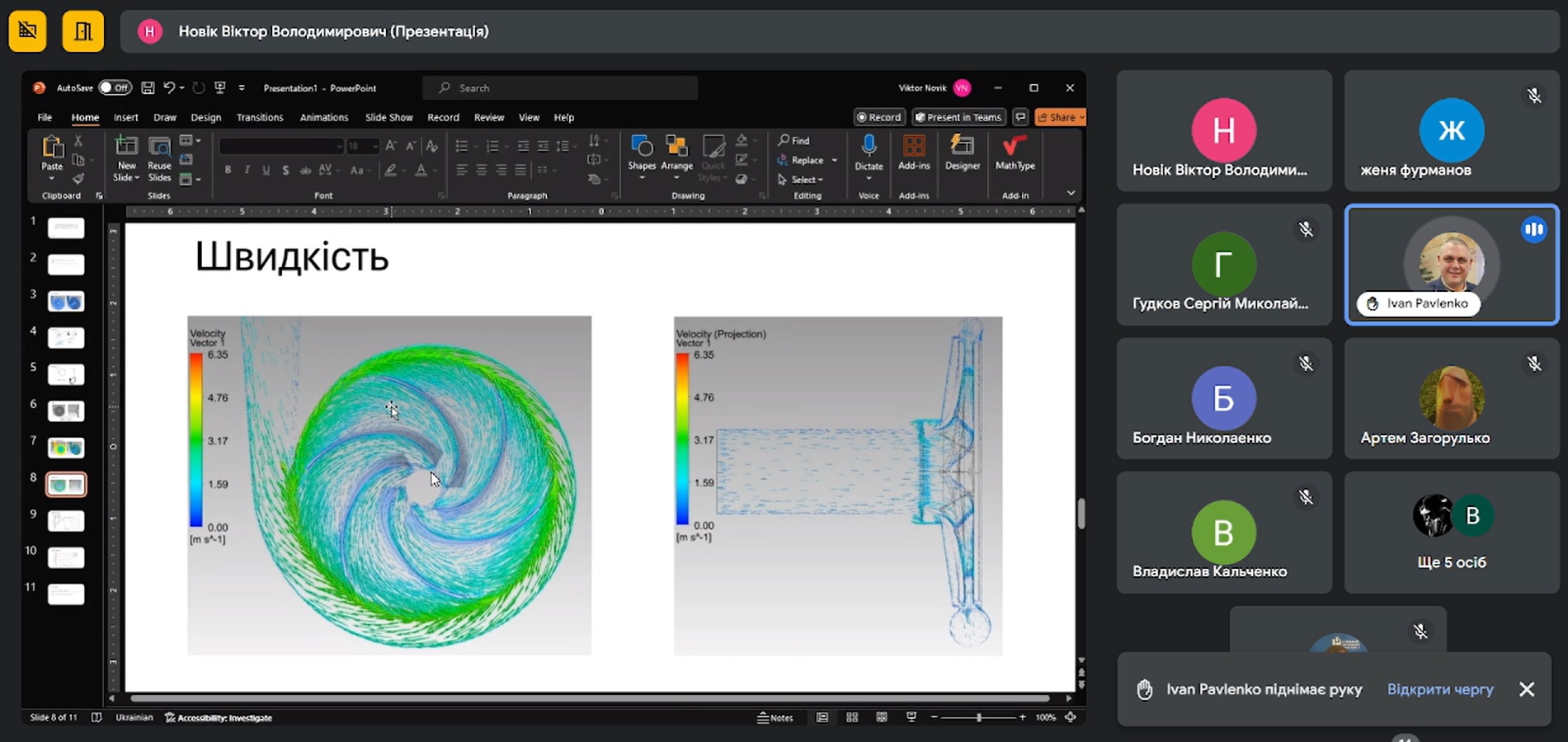Toggle Bold formatting
1568x742 pixels.
[228, 170]
